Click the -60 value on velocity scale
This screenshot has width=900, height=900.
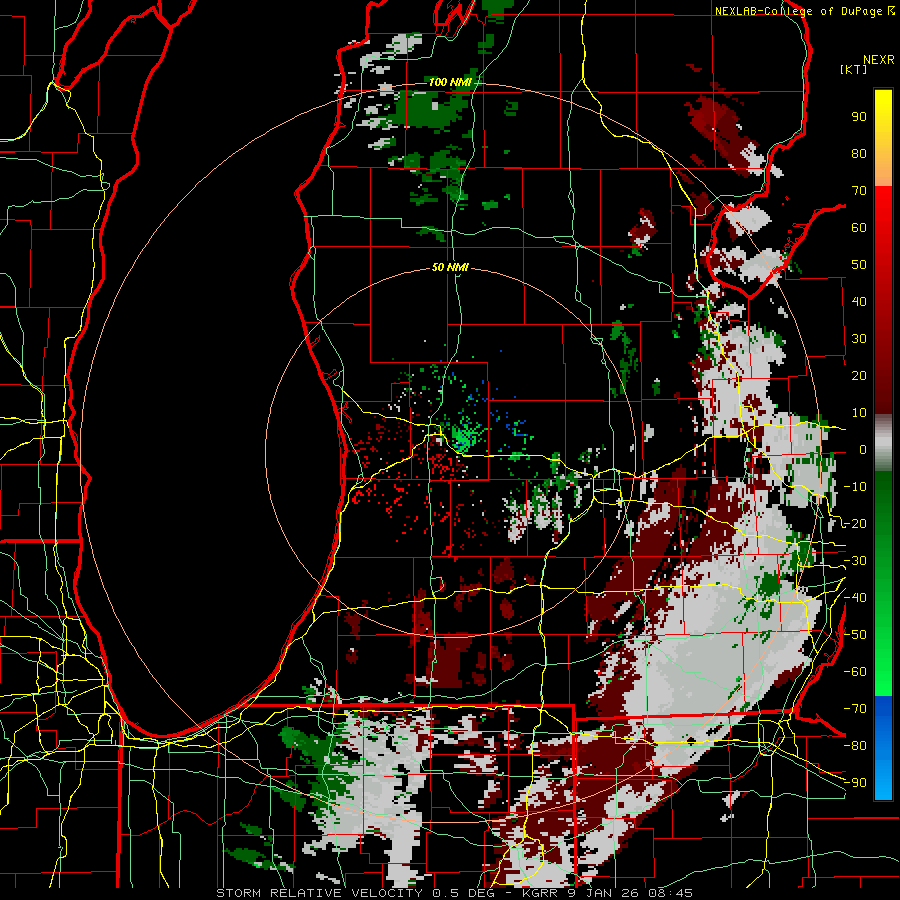pos(855,672)
